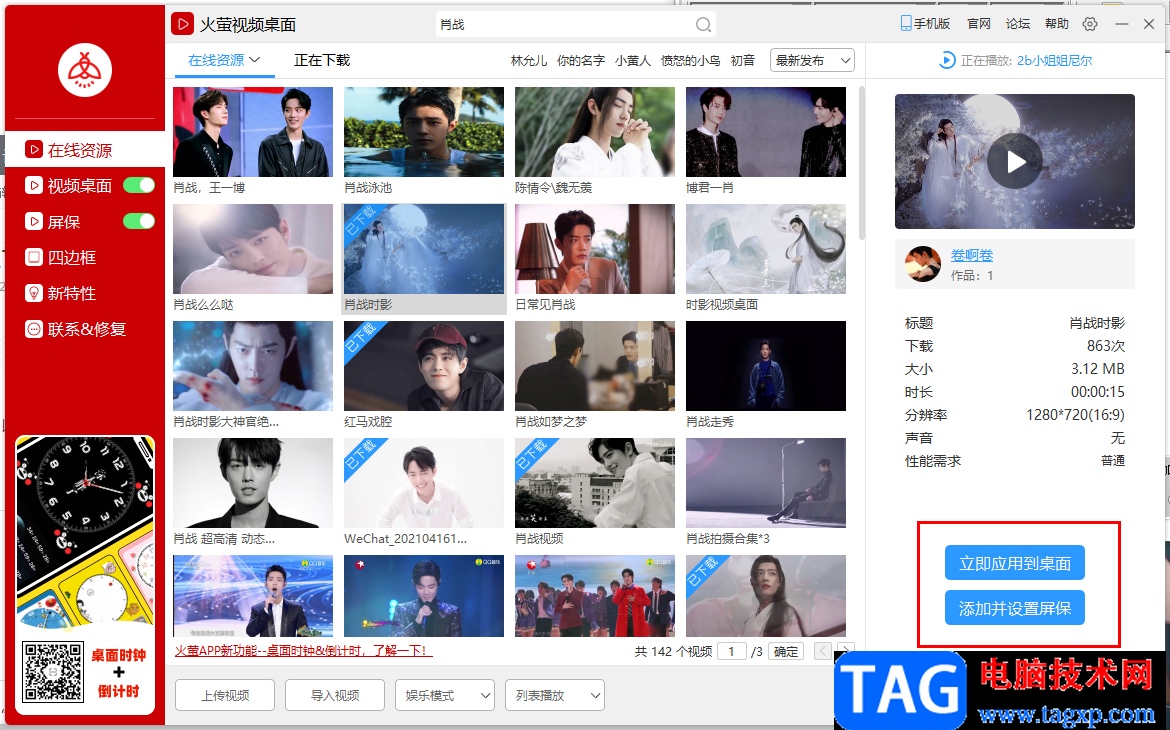Open the 论坛 link

(1018, 24)
